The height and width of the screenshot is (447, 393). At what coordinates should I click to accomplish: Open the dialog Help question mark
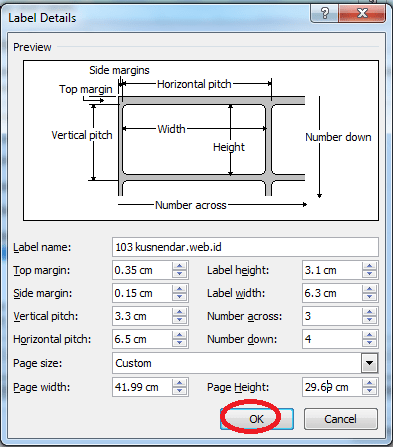(x=325, y=14)
